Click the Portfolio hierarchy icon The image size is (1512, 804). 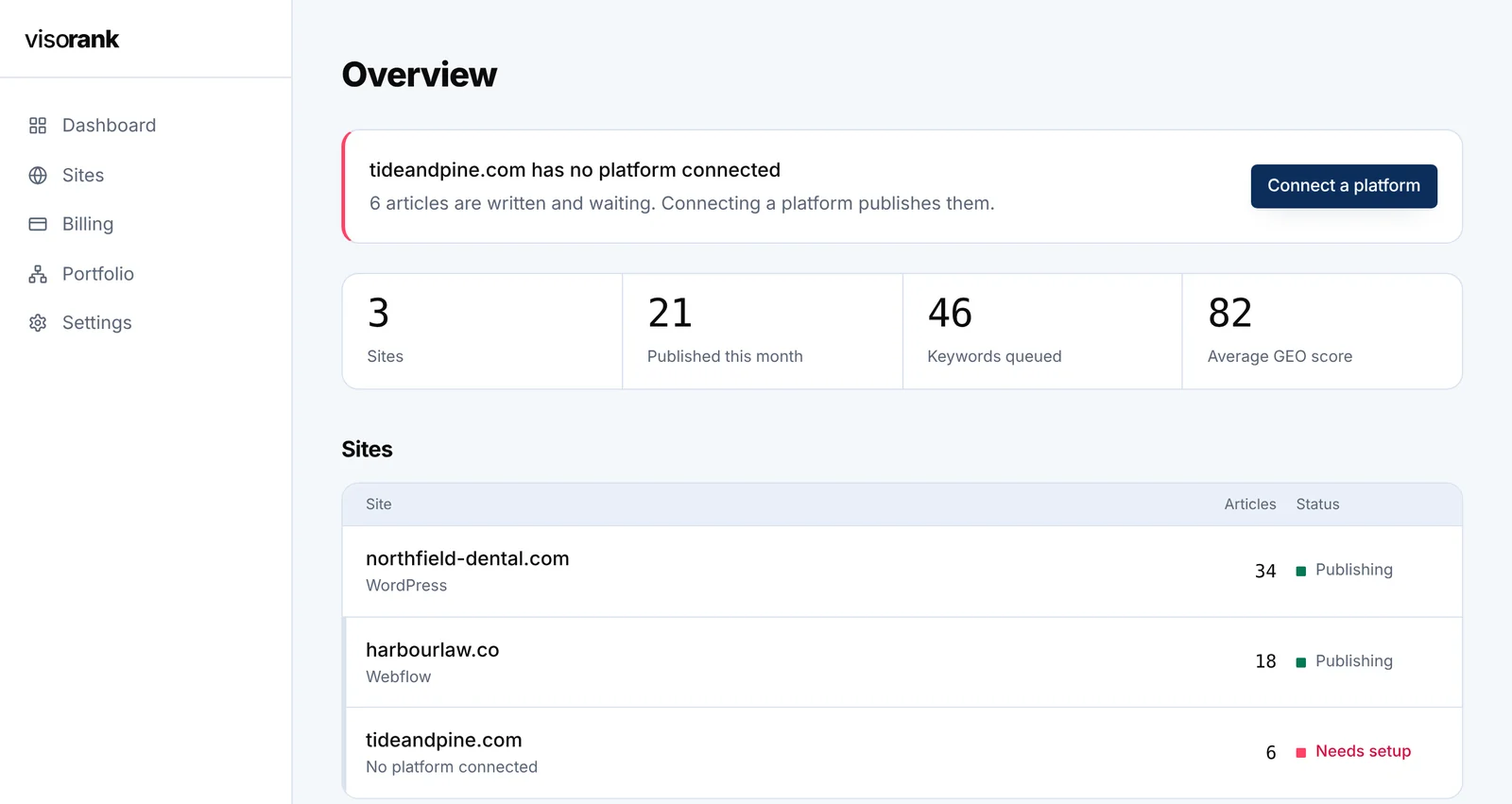click(38, 274)
